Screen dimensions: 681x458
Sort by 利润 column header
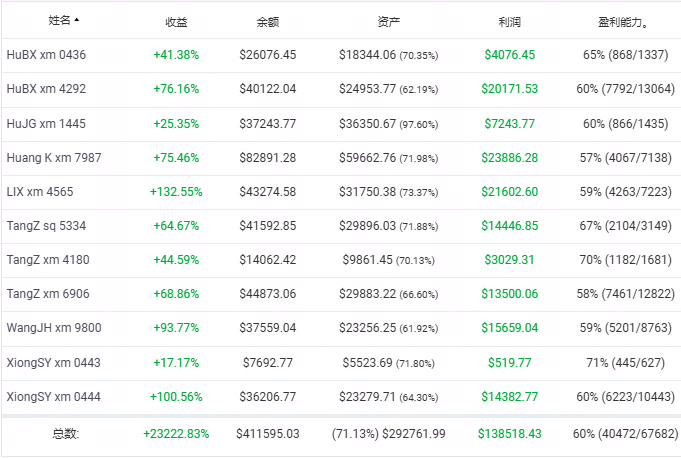click(509, 22)
